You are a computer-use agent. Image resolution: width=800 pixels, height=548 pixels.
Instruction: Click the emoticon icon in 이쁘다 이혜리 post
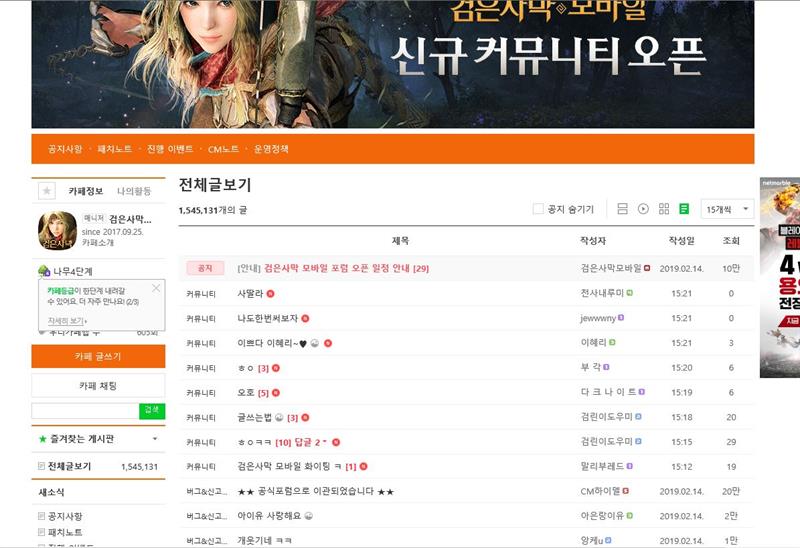315,343
